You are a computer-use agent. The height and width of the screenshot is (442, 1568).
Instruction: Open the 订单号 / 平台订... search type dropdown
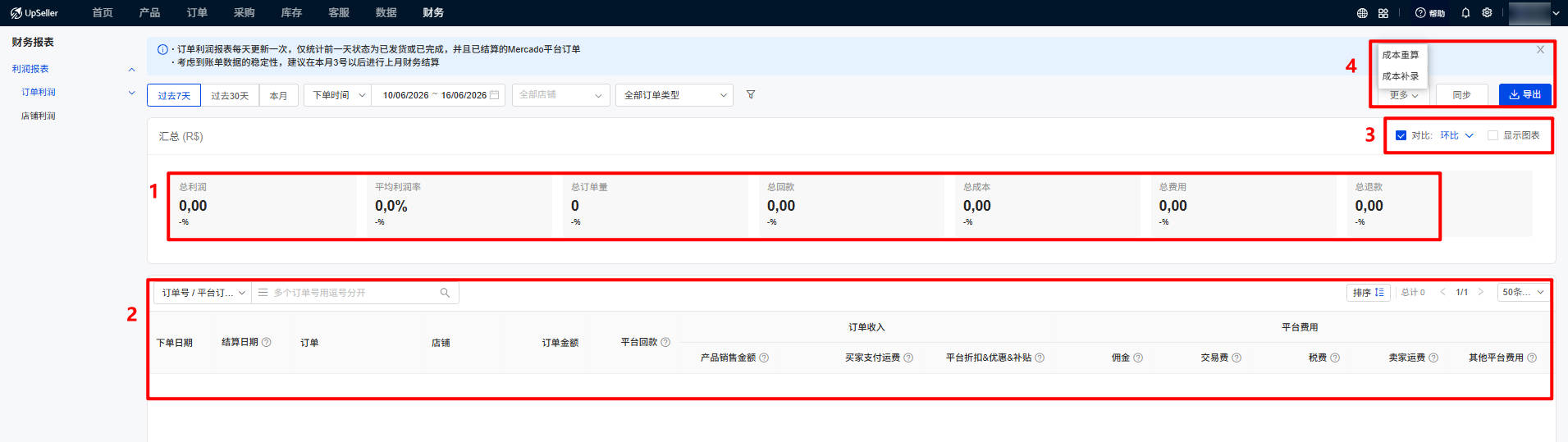pyautogui.click(x=203, y=293)
